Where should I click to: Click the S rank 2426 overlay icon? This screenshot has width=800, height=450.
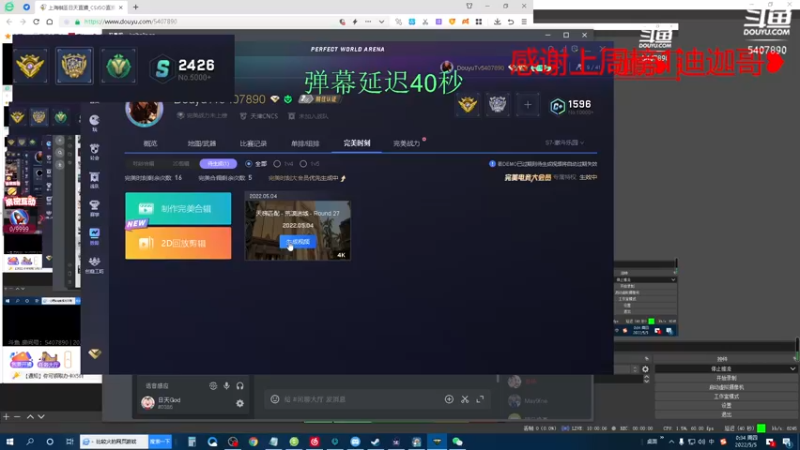tap(162, 68)
